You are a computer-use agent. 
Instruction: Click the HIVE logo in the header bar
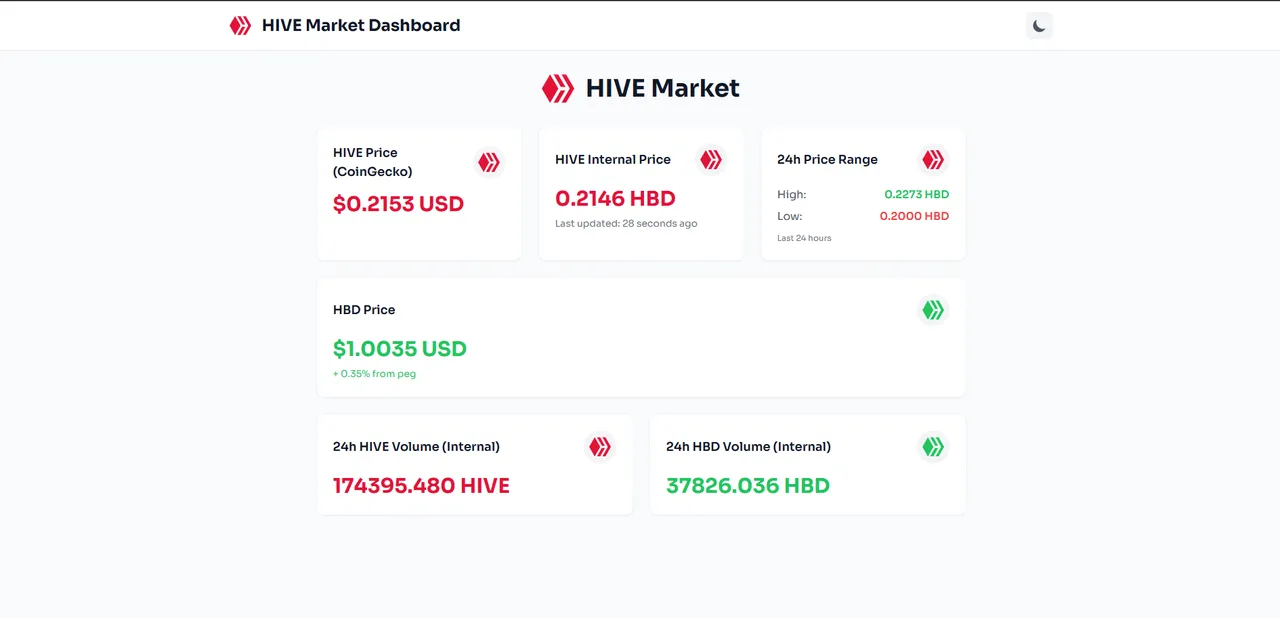click(x=240, y=26)
